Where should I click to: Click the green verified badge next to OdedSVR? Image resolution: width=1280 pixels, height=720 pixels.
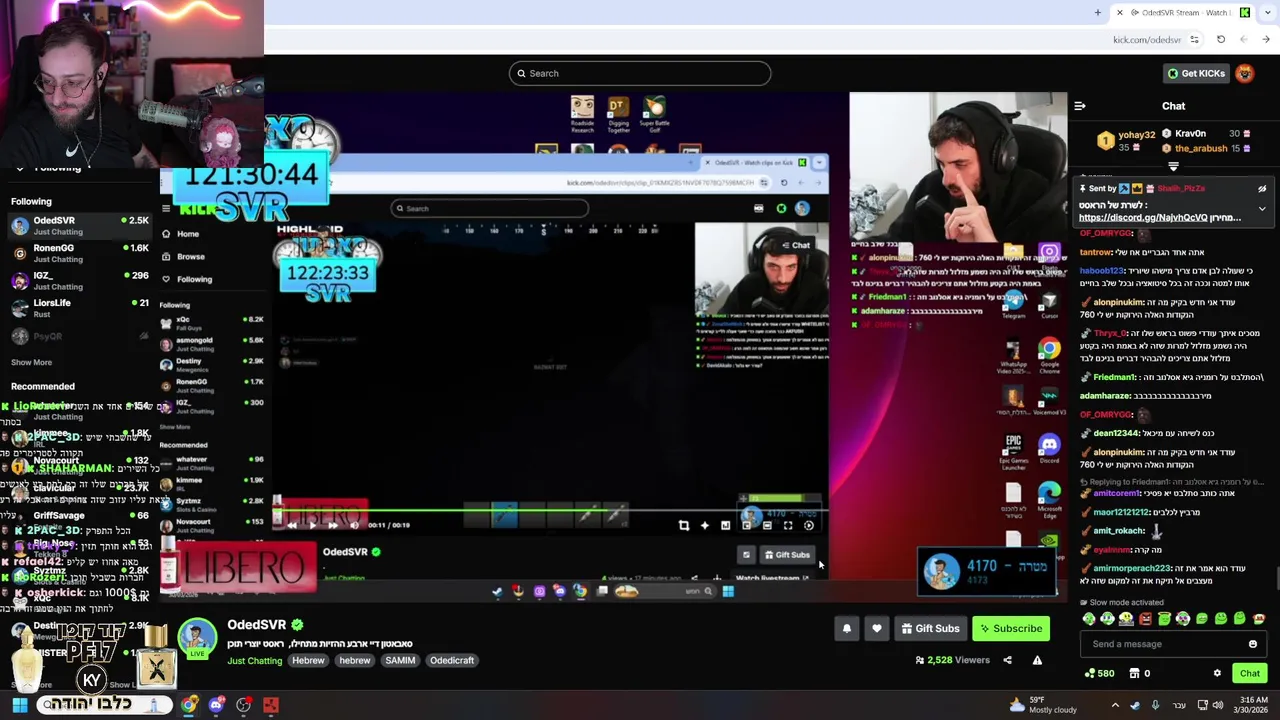297,625
